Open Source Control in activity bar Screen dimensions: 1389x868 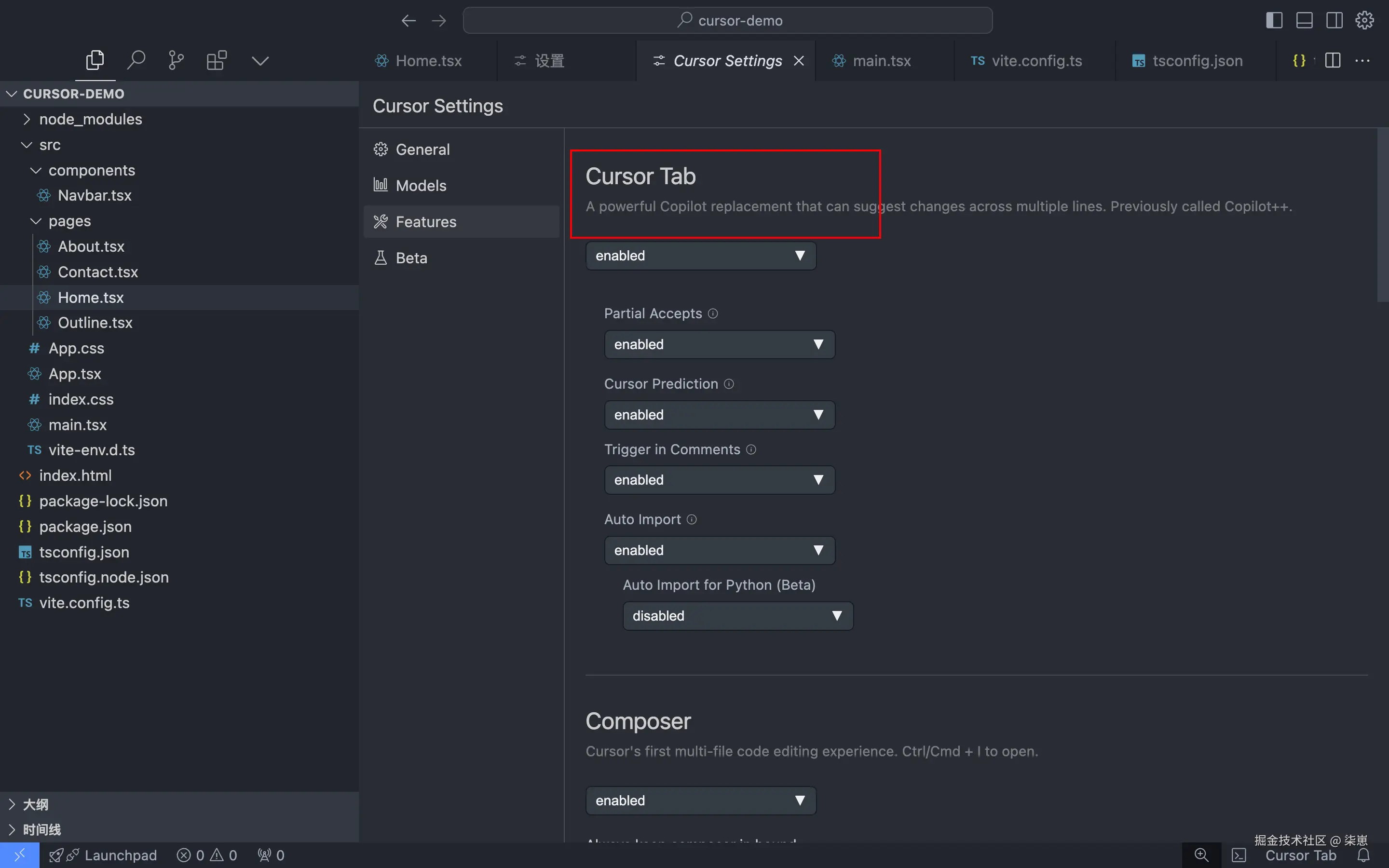(x=176, y=60)
